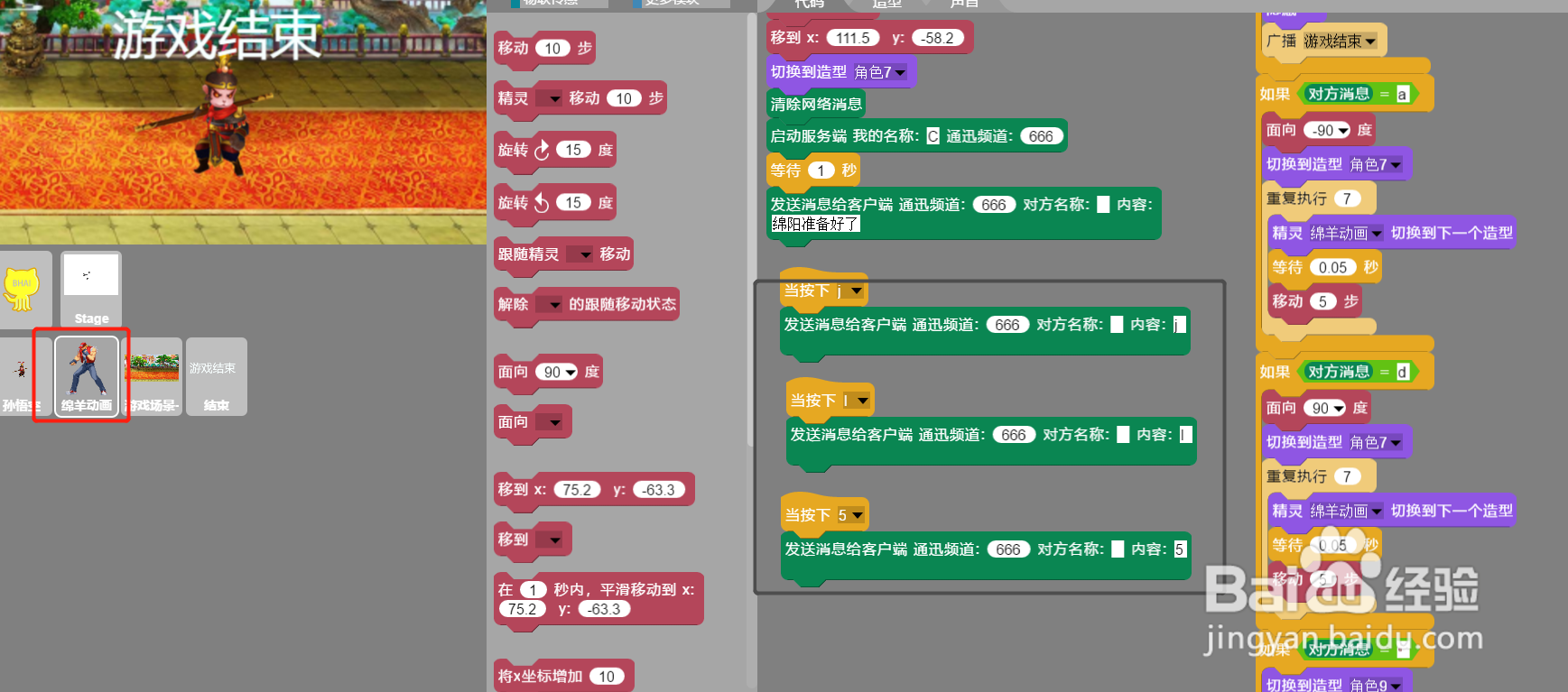Click the clockwise rotate arrow icon
1568x692 pixels.
[x=542, y=150]
